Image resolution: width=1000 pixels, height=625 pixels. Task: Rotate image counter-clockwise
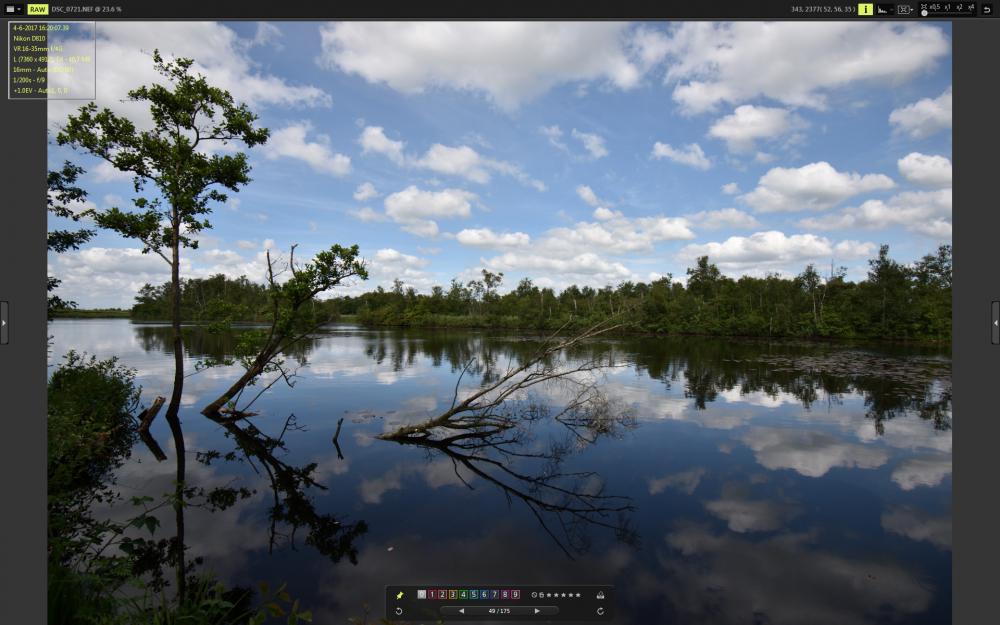click(399, 611)
